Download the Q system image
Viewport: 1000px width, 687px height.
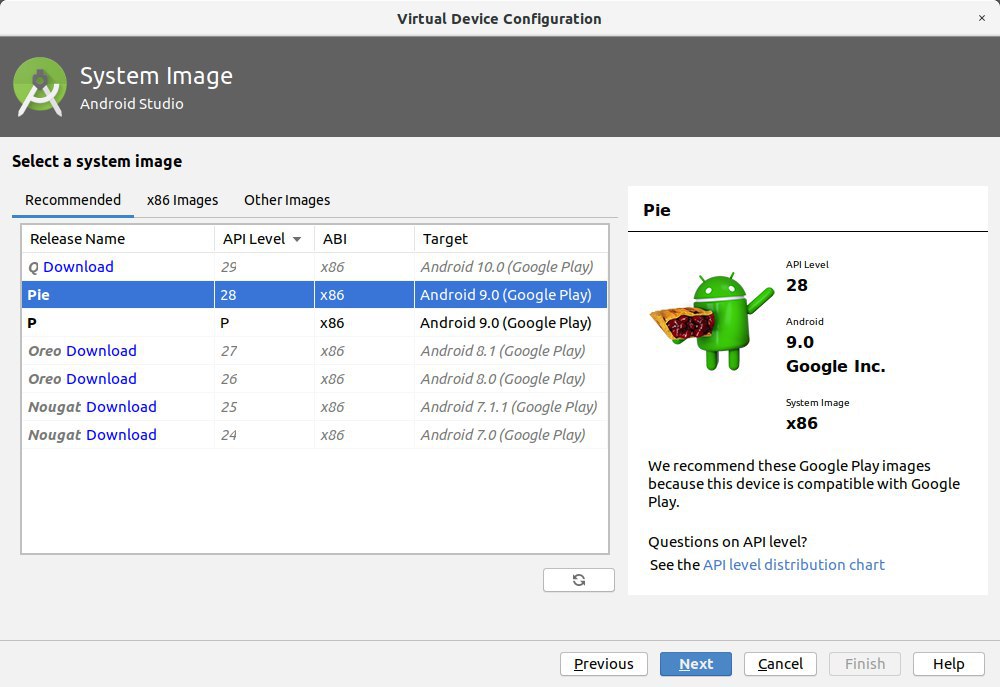pos(78,267)
